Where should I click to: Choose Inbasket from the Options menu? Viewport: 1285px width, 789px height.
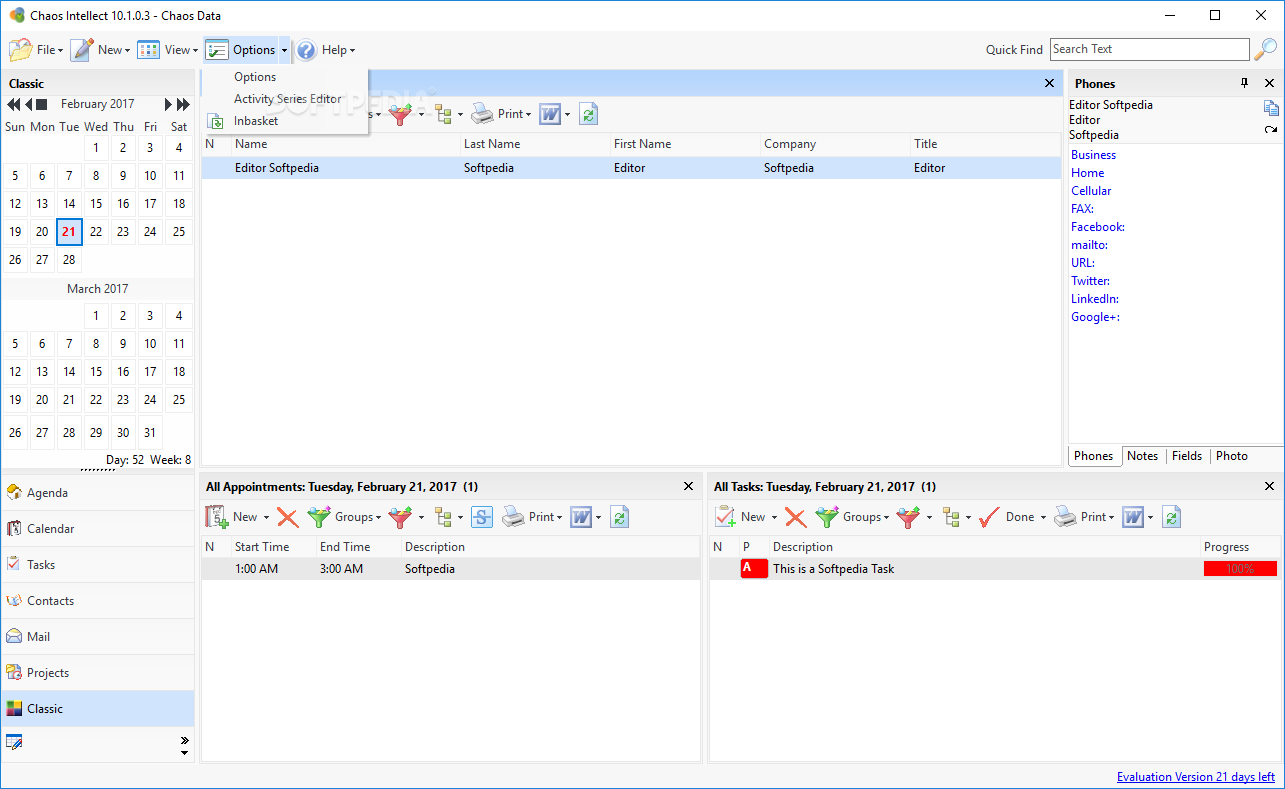(x=256, y=121)
